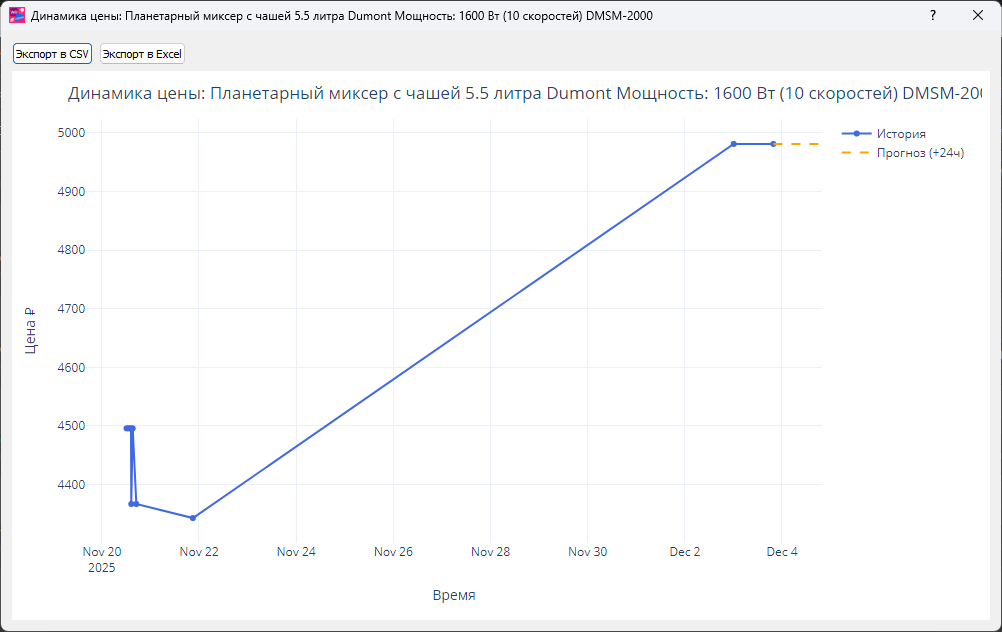Click the Nov 26 x-axis tick label
1002x632 pixels.
[393, 552]
